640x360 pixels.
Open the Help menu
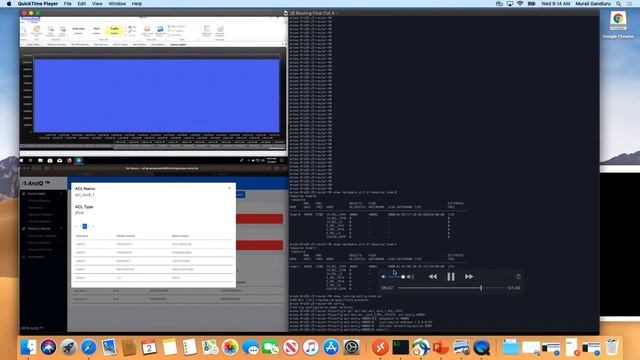click(x=137, y=4)
